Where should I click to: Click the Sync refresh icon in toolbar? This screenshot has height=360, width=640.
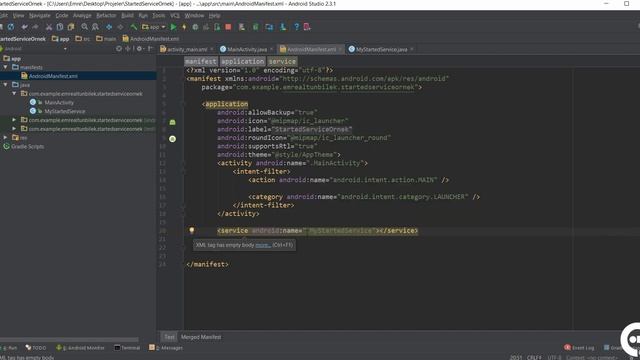[x=11, y=27]
